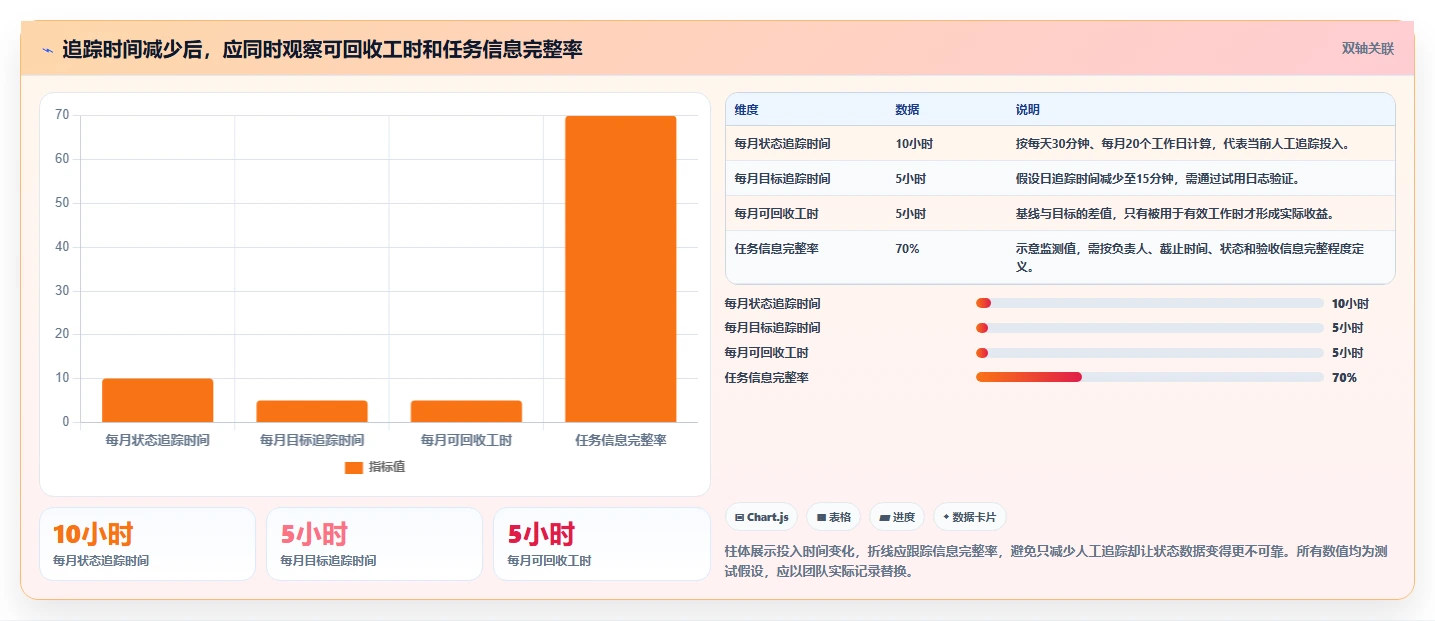Viewport: 1435px width, 621px height.
Task: Click the 每月可回收工时 bar in the chart
Action: [x=466, y=411]
